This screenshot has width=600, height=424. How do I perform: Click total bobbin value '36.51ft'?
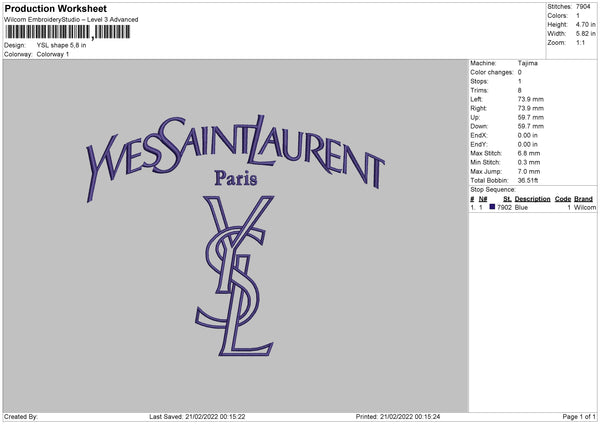coord(528,181)
